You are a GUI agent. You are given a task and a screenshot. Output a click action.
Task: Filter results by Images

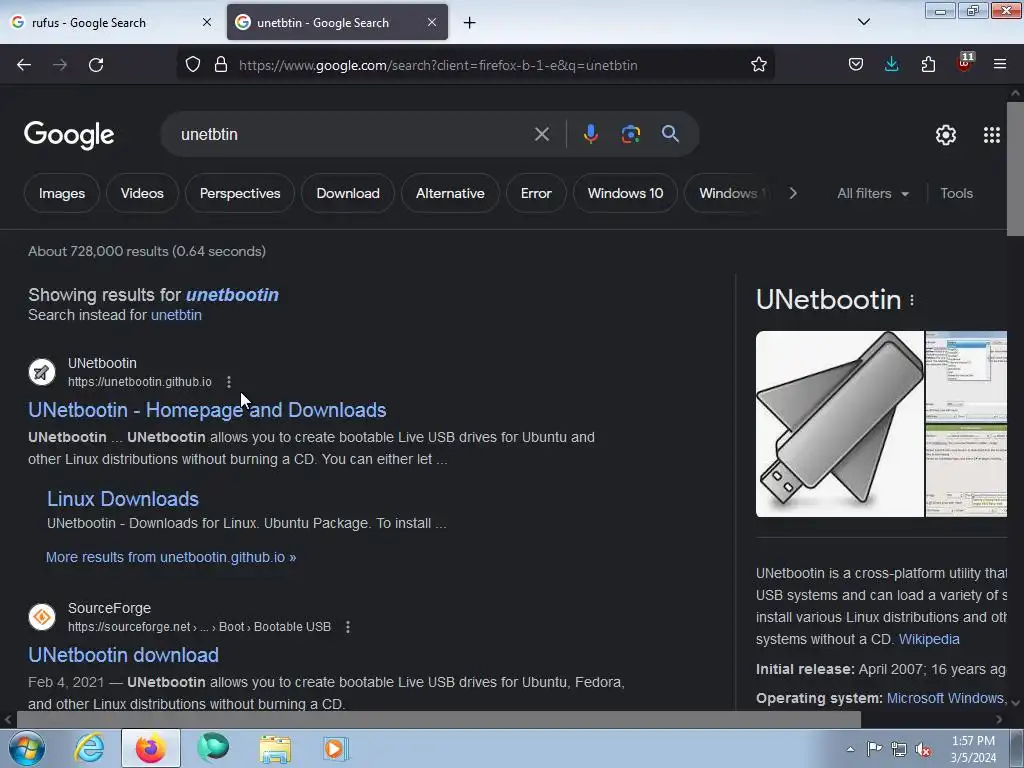coord(62,193)
